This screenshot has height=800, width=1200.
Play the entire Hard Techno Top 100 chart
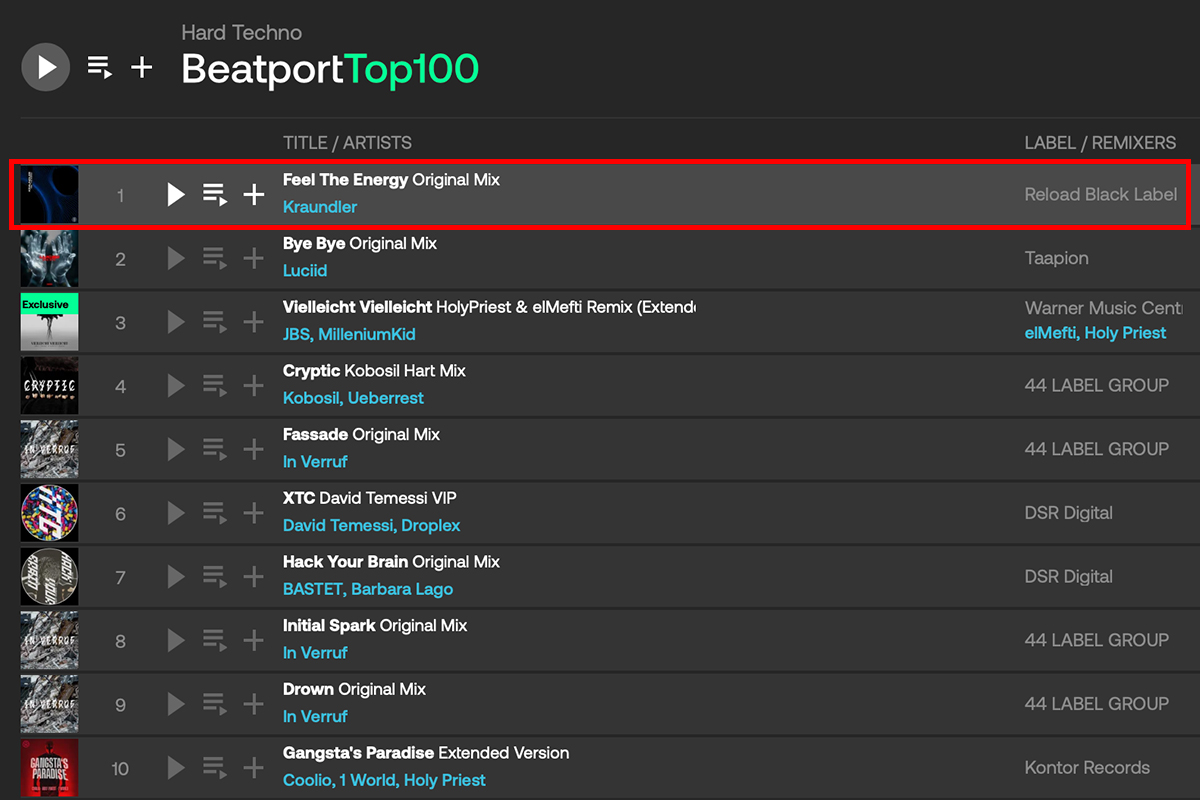[x=46, y=68]
